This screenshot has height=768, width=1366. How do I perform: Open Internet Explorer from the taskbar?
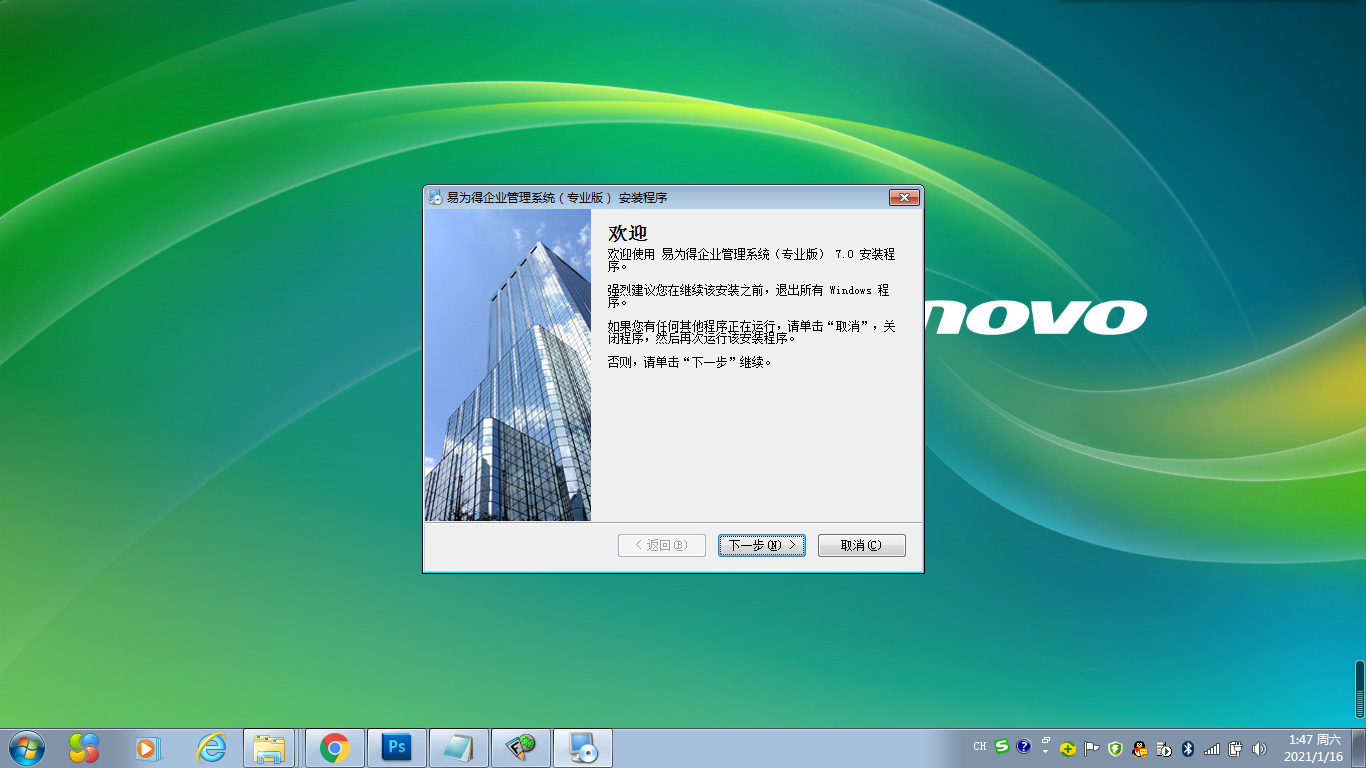[211, 748]
